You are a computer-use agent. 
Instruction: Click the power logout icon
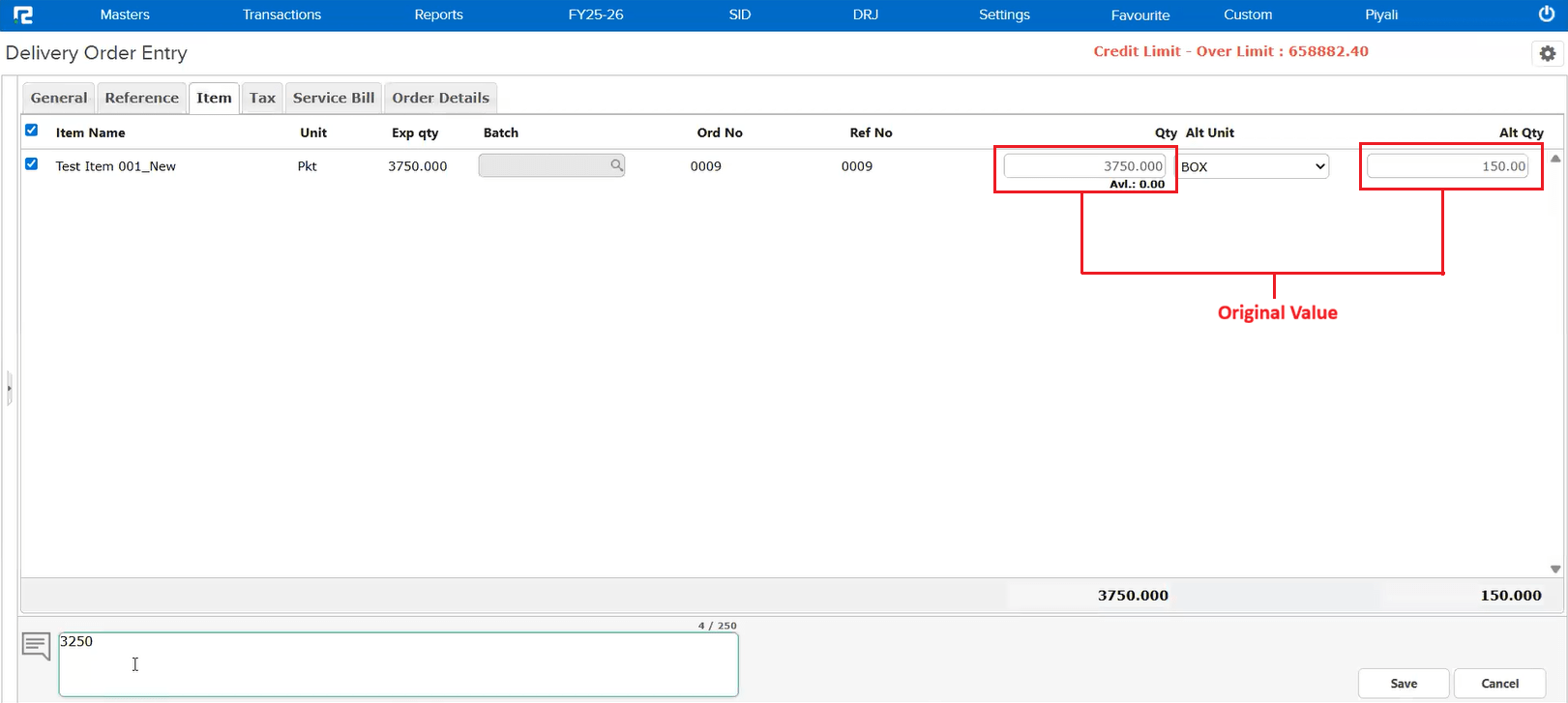tap(1546, 15)
